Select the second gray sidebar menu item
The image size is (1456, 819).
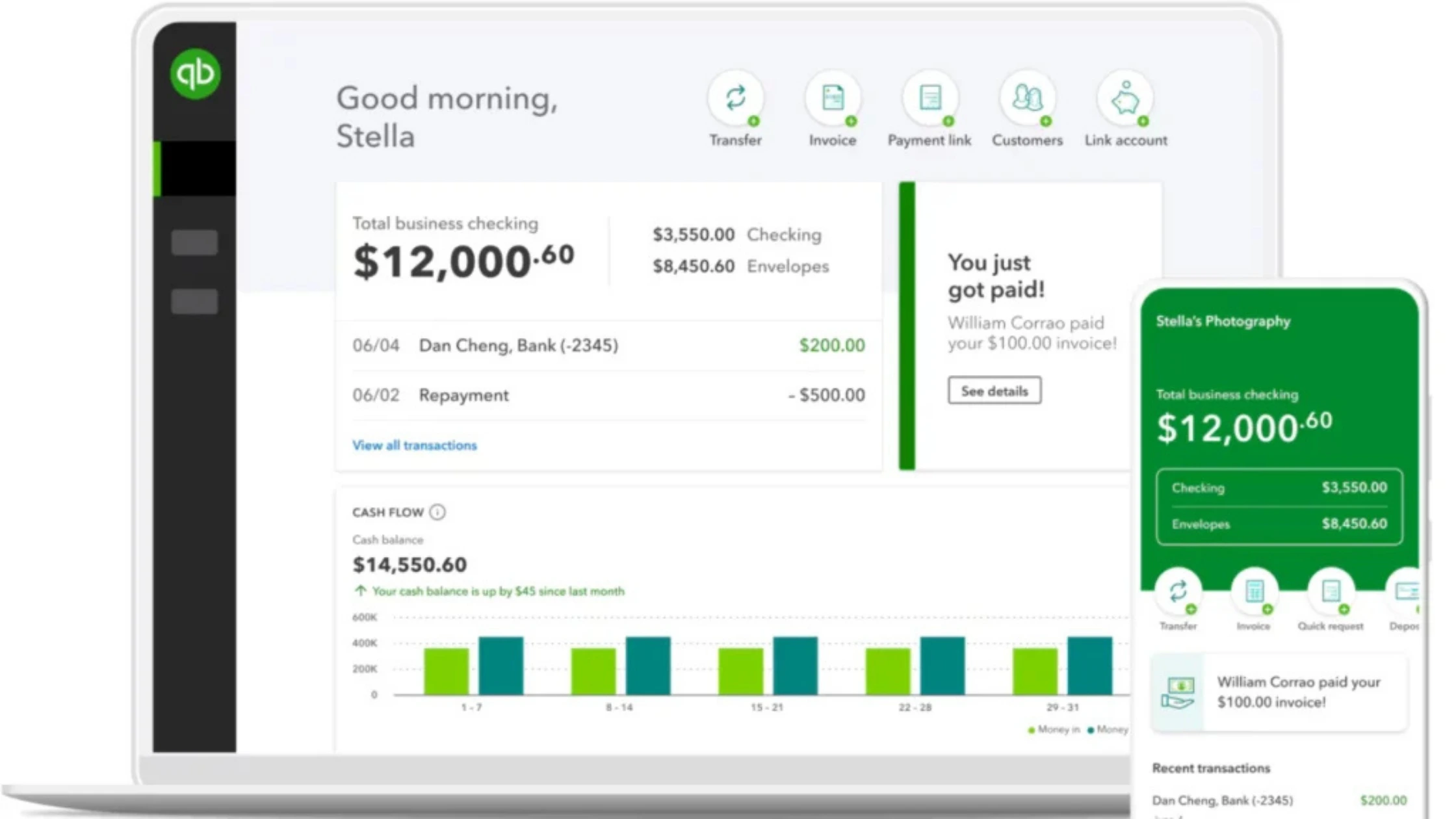tap(194, 242)
